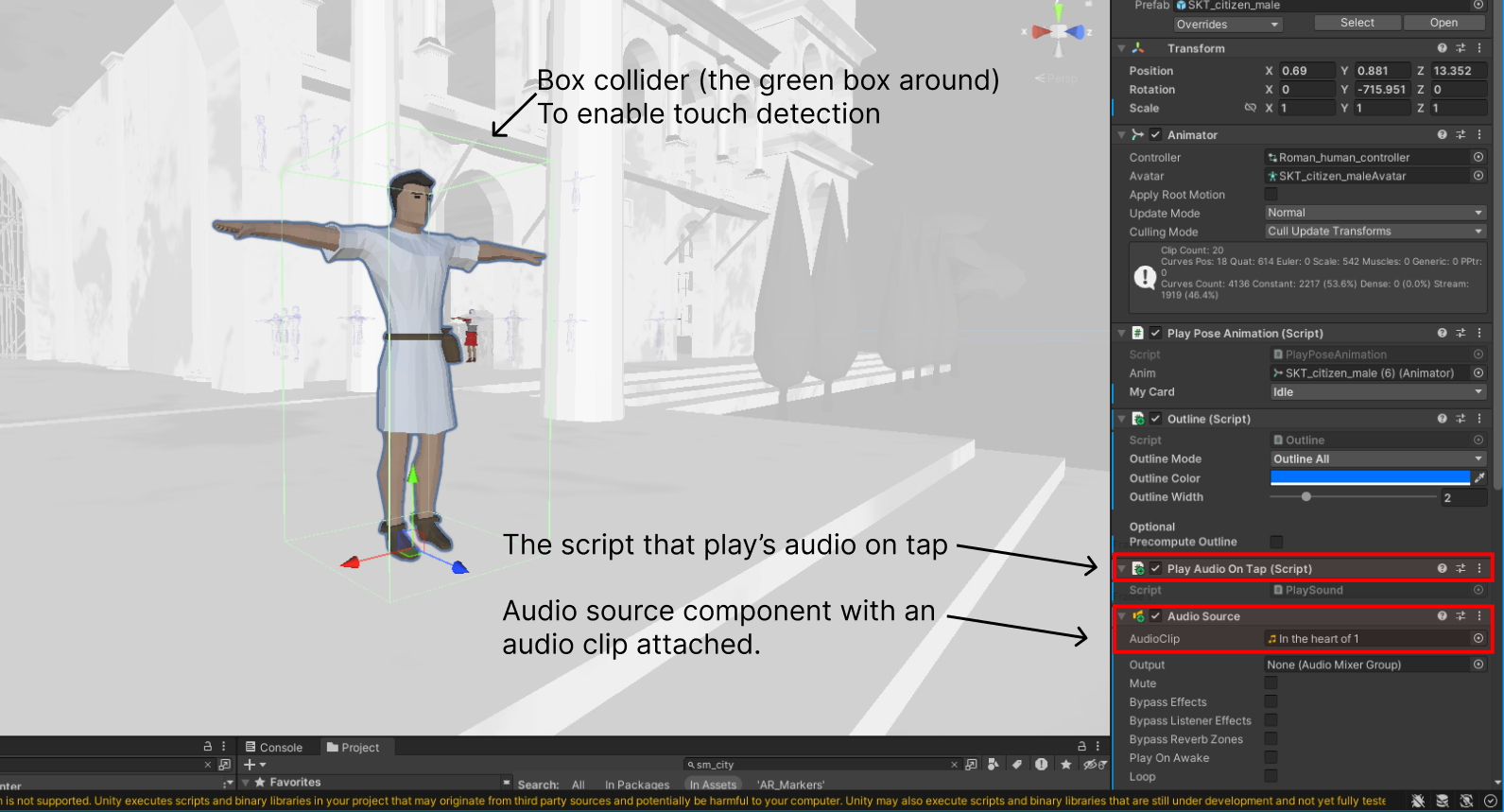Image resolution: width=1504 pixels, height=812 pixels.
Task: Enable the Loop checkbox
Action: (1271, 776)
